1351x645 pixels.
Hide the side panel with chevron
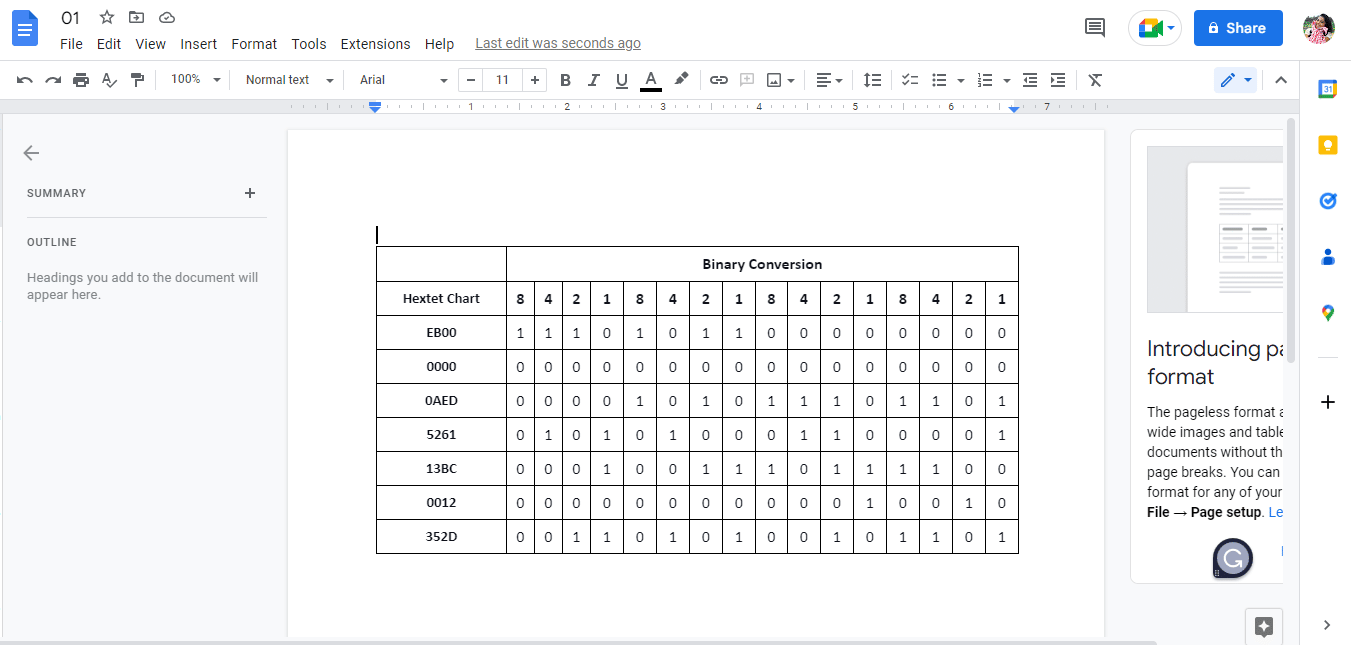pyautogui.click(x=1327, y=625)
